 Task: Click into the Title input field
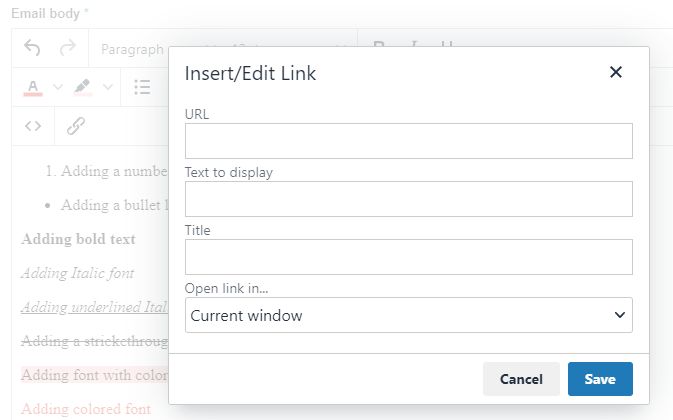(x=408, y=257)
